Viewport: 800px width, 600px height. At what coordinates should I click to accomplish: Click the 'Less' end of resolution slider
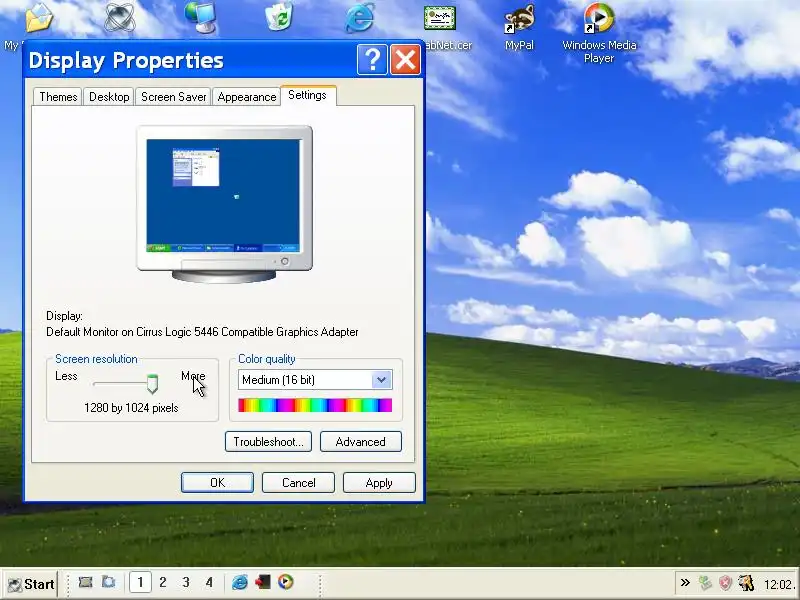pos(66,377)
